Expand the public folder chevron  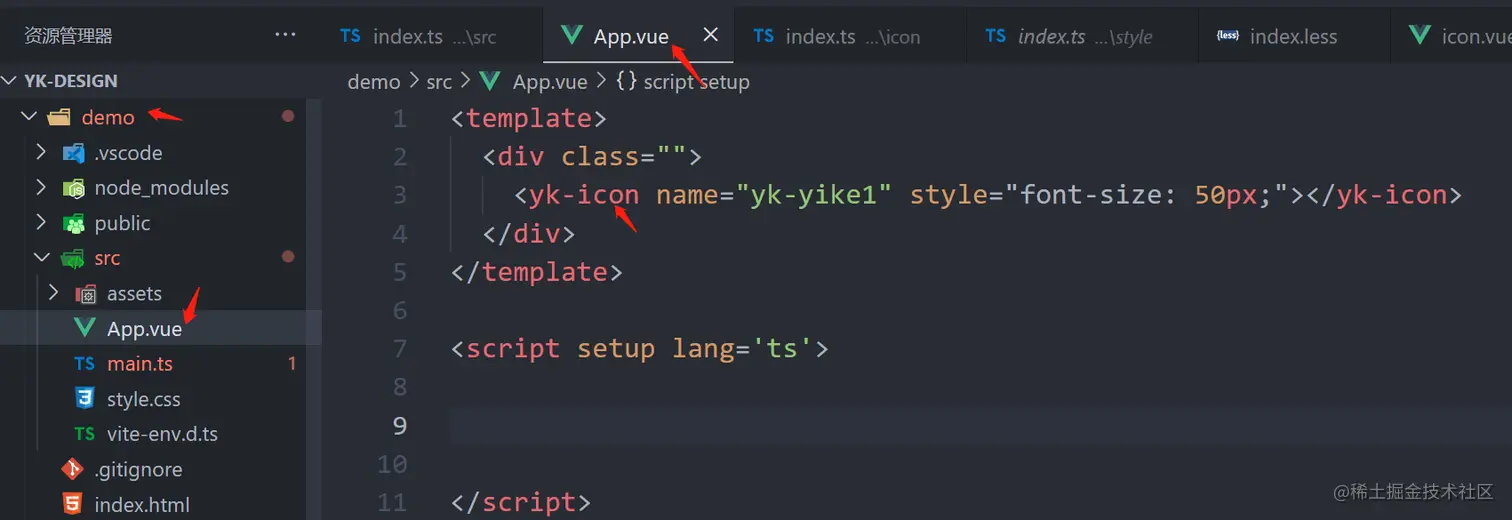pos(41,223)
